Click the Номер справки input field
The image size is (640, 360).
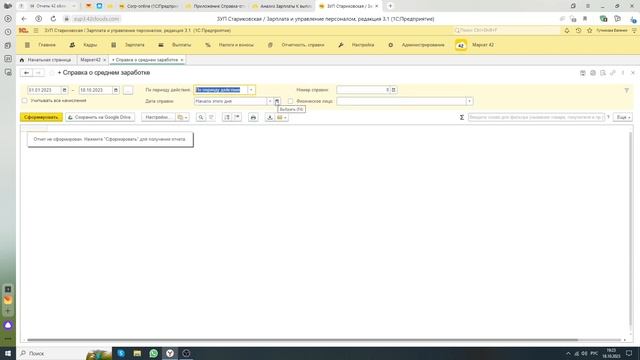[x=363, y=90]
